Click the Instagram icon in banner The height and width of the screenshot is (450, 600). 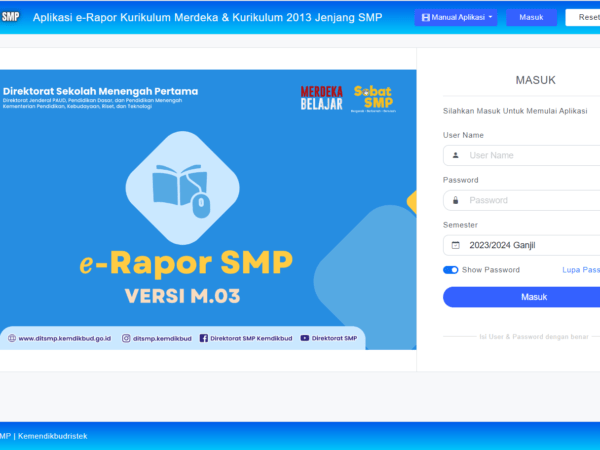126,338
